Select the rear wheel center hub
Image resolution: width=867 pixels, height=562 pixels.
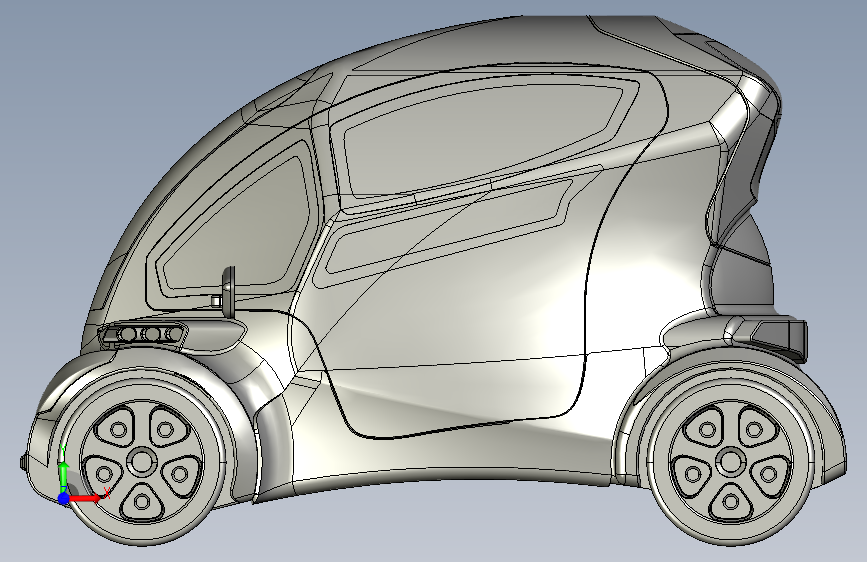tap(731, 462)
